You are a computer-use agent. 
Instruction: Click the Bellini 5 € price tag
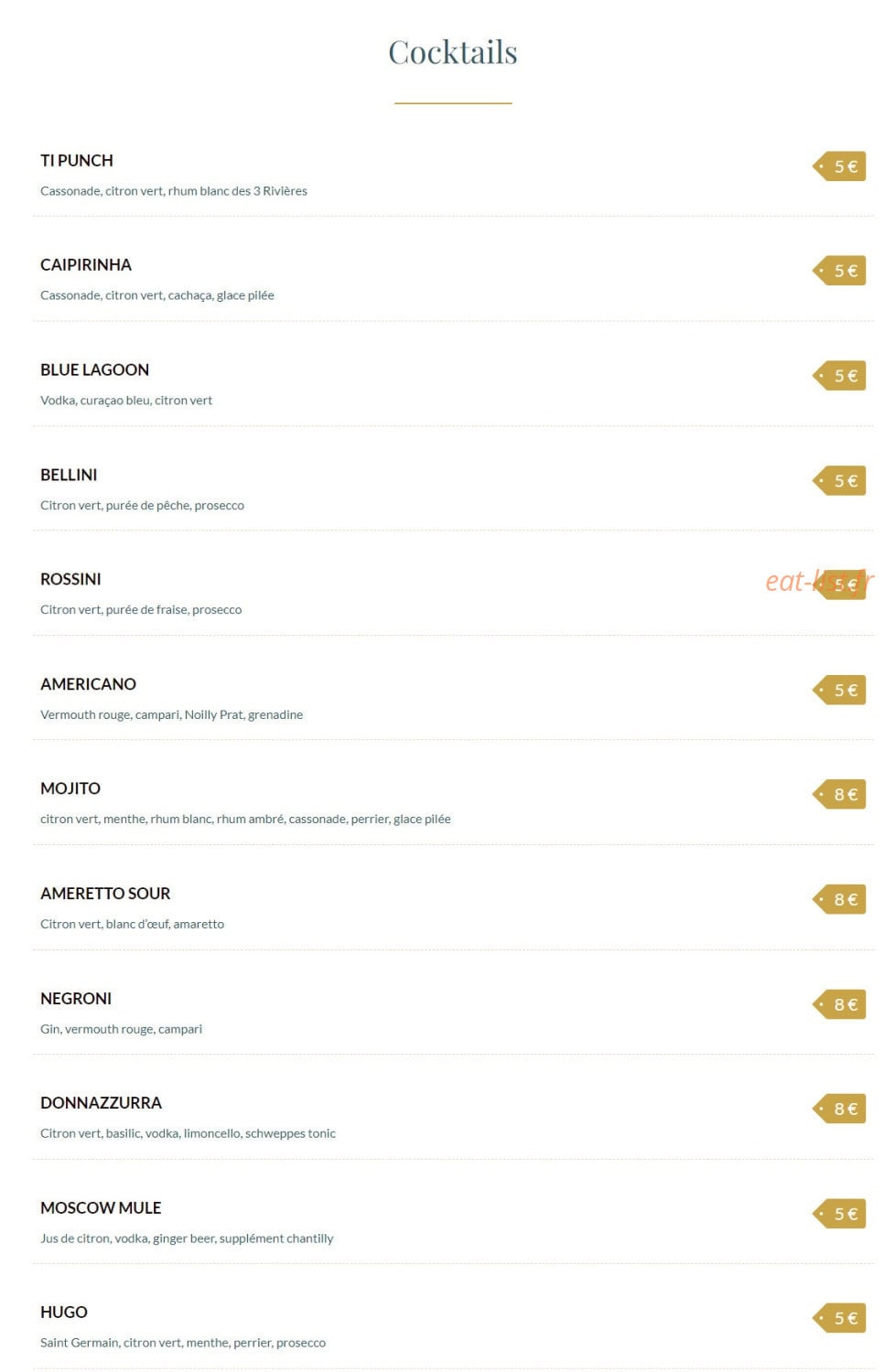tap(839, 481)
